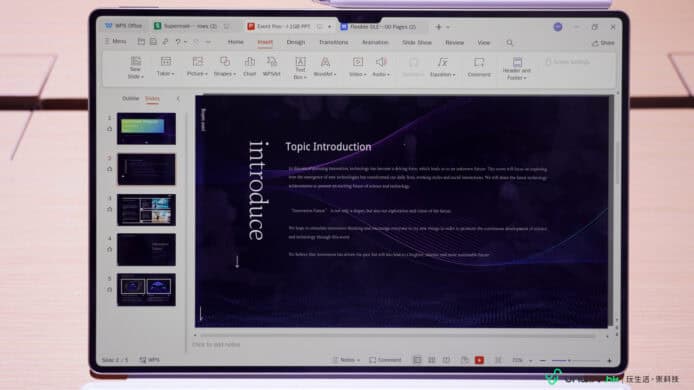Click the red slideshow play button
The height and width of the screenshot is (390, 694).
(x=479, y=360)
